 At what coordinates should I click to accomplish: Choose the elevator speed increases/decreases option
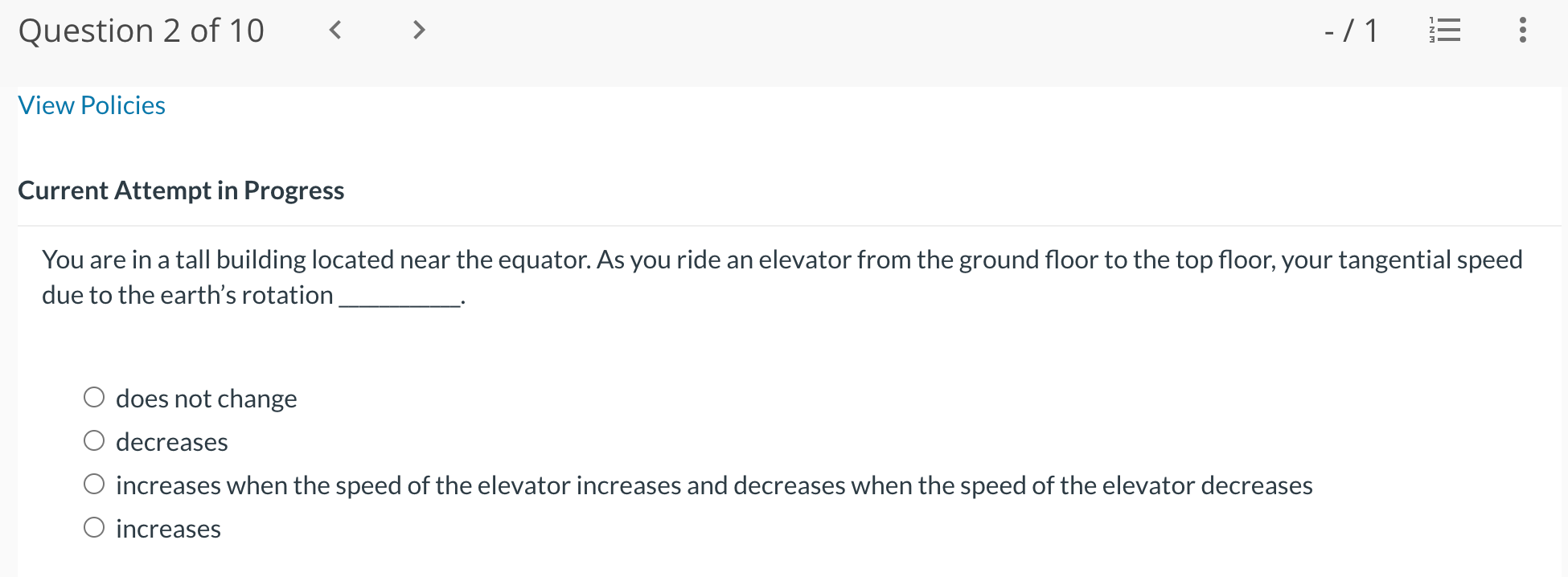(x=94, y=483)
